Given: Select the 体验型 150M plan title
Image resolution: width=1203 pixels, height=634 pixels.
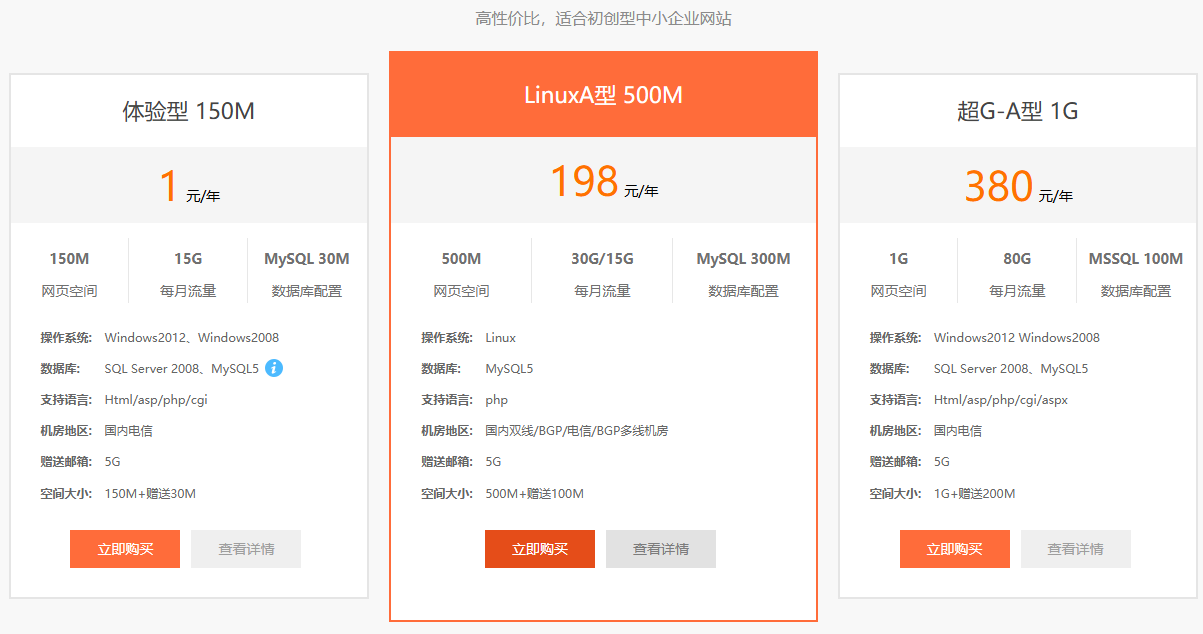Looking at the screenshot, I should (x=188, y=110).
